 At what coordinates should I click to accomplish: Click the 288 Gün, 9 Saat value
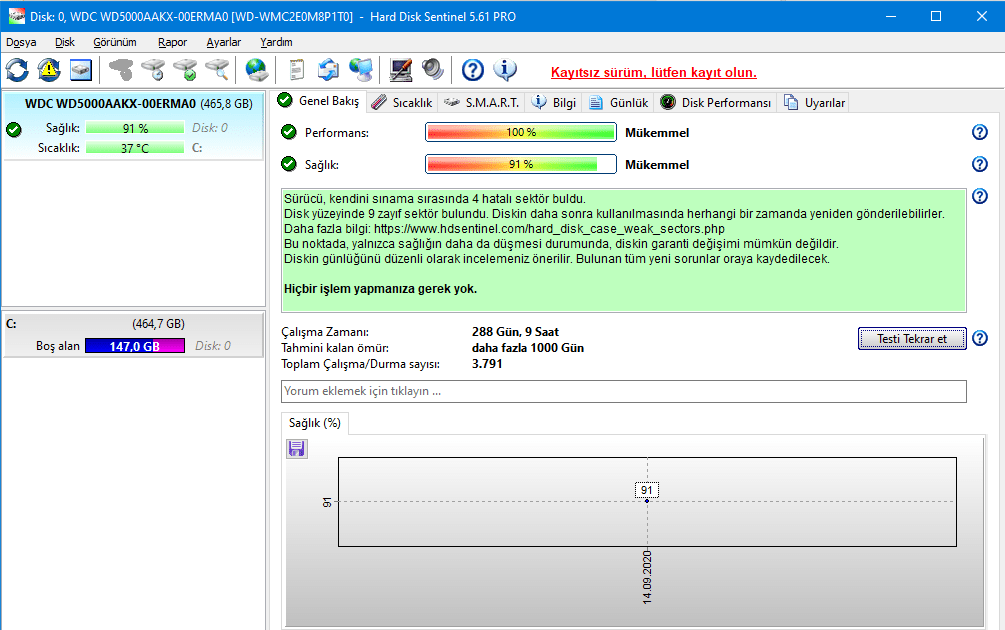click(x=515, y=332)
